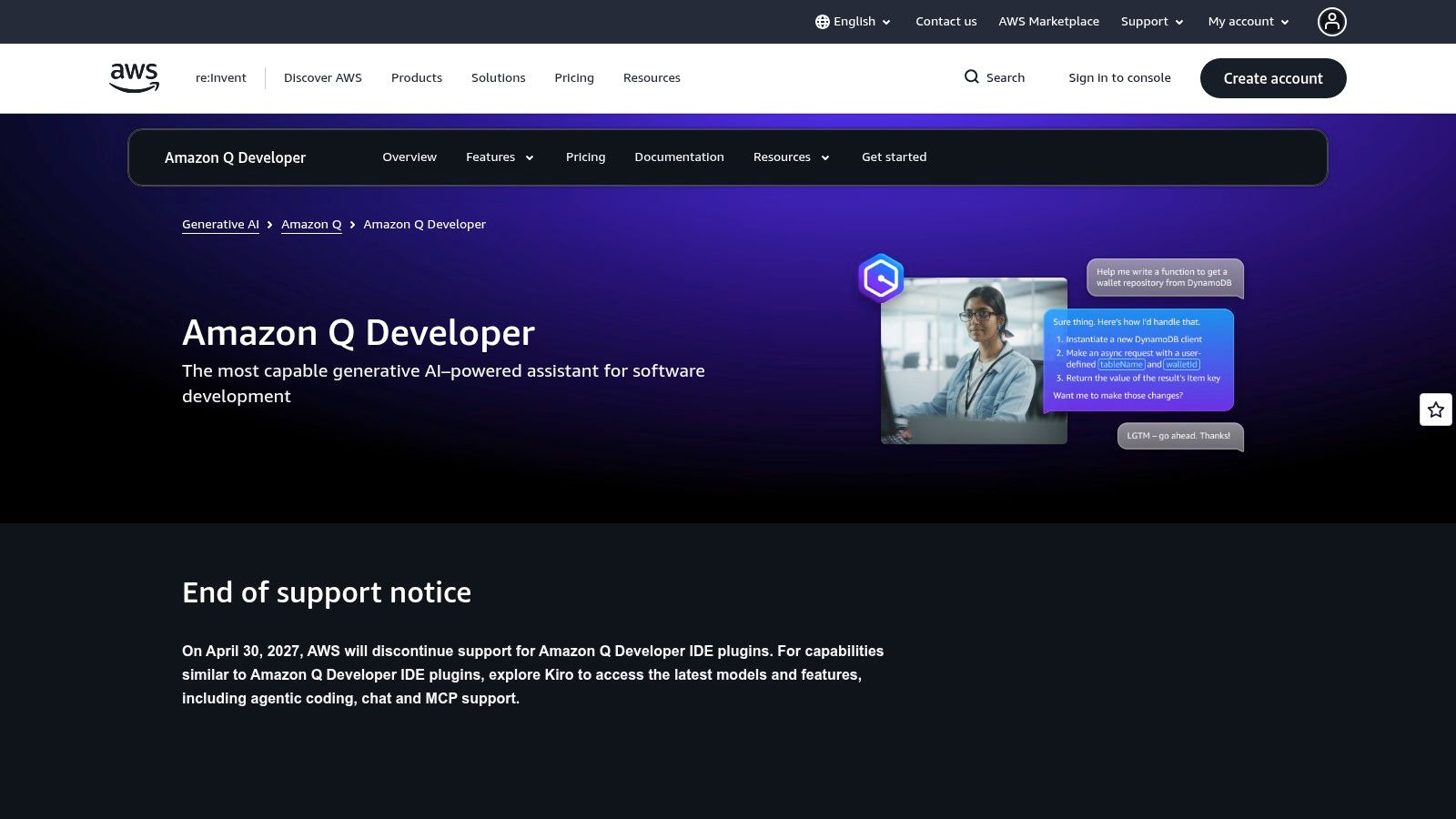Screen dimensions: 1456x819
Task: Click the 'End of support notice' heading
Action: 327,592
